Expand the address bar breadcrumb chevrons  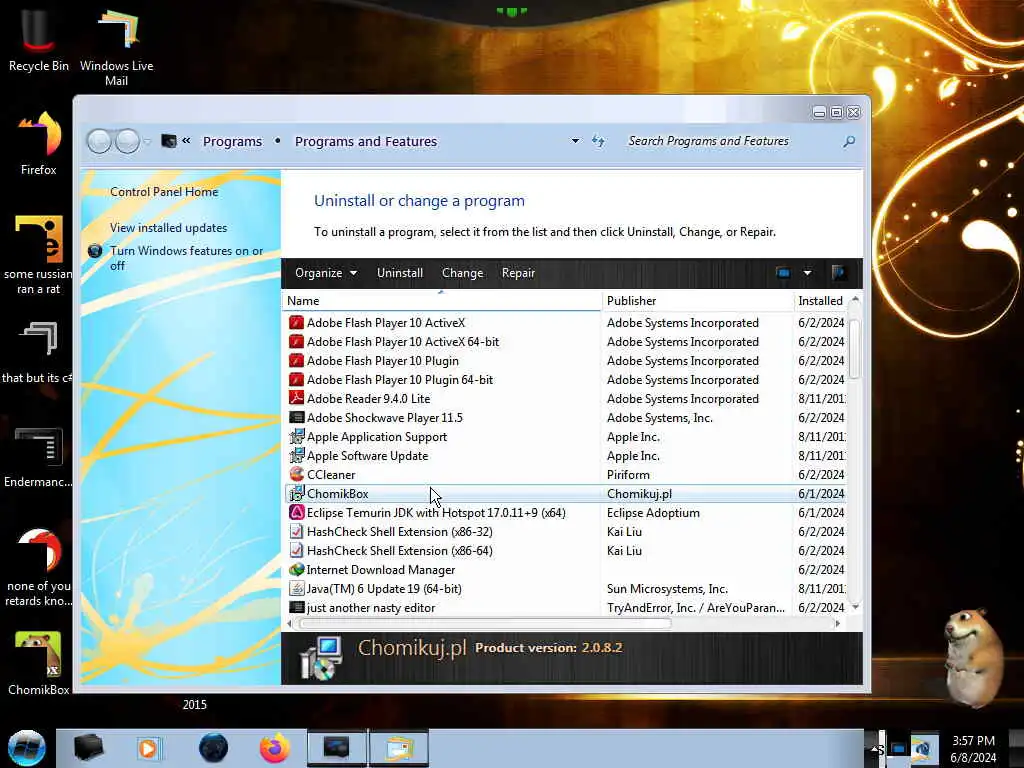(186, 140)
